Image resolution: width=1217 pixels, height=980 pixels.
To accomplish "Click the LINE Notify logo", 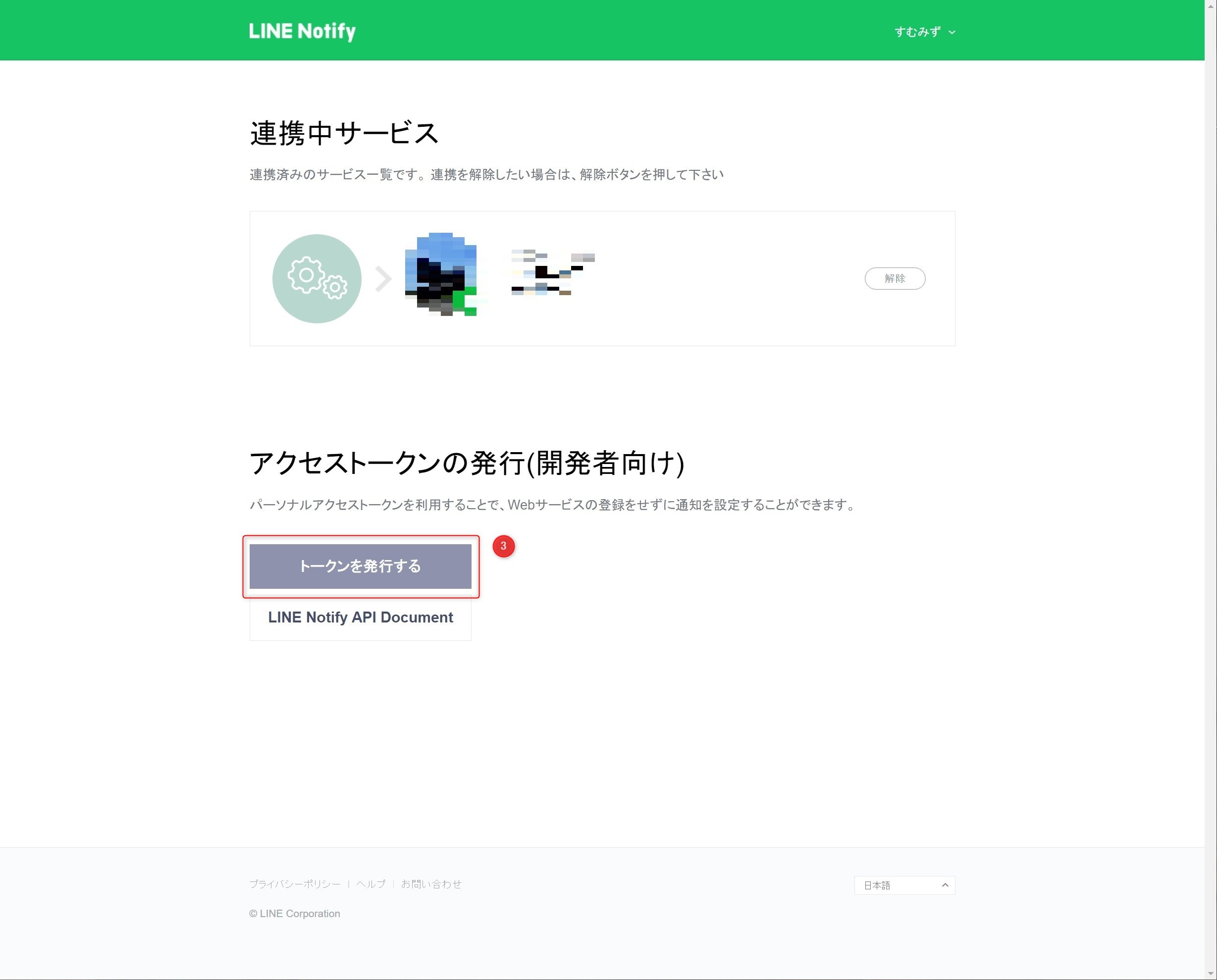I will 302,32.
